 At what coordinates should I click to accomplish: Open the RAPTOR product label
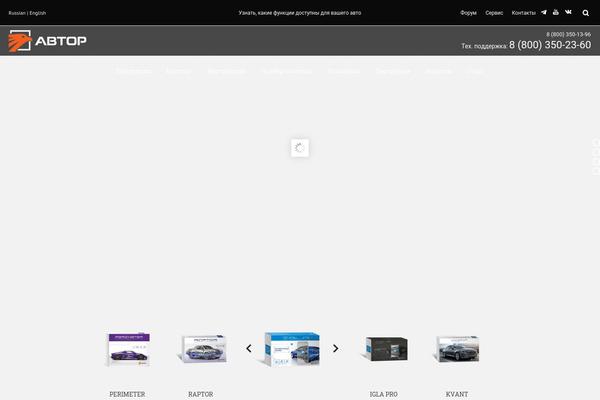point(201,394)
